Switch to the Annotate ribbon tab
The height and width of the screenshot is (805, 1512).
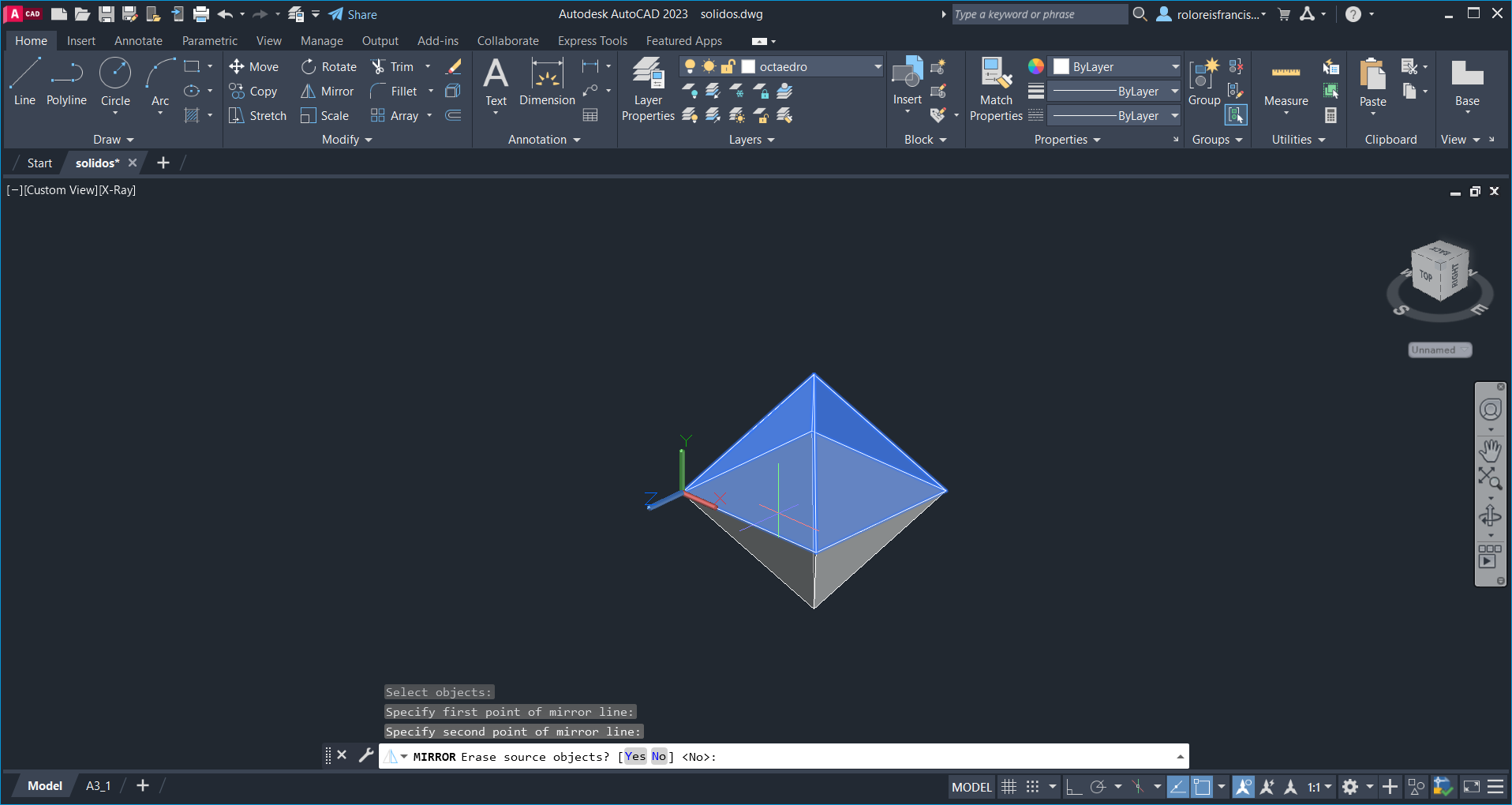click(x=138, y=41)
